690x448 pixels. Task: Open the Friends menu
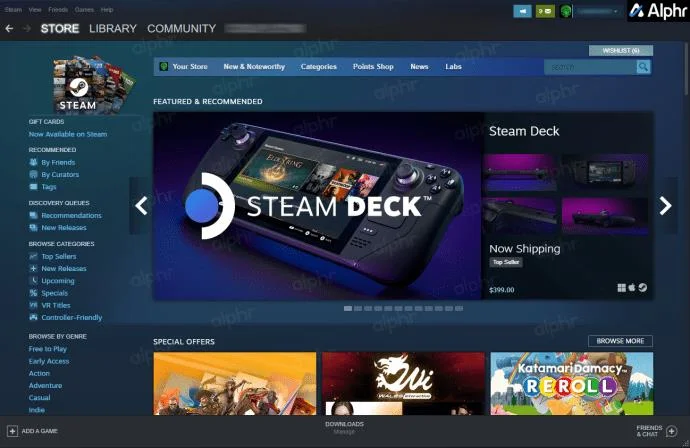(x=58, y=10)
